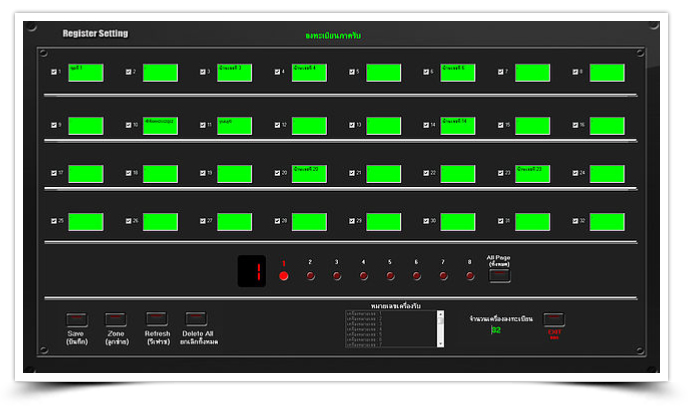
Task: Toggle checkbox for register 10
Action: (128, 125)
